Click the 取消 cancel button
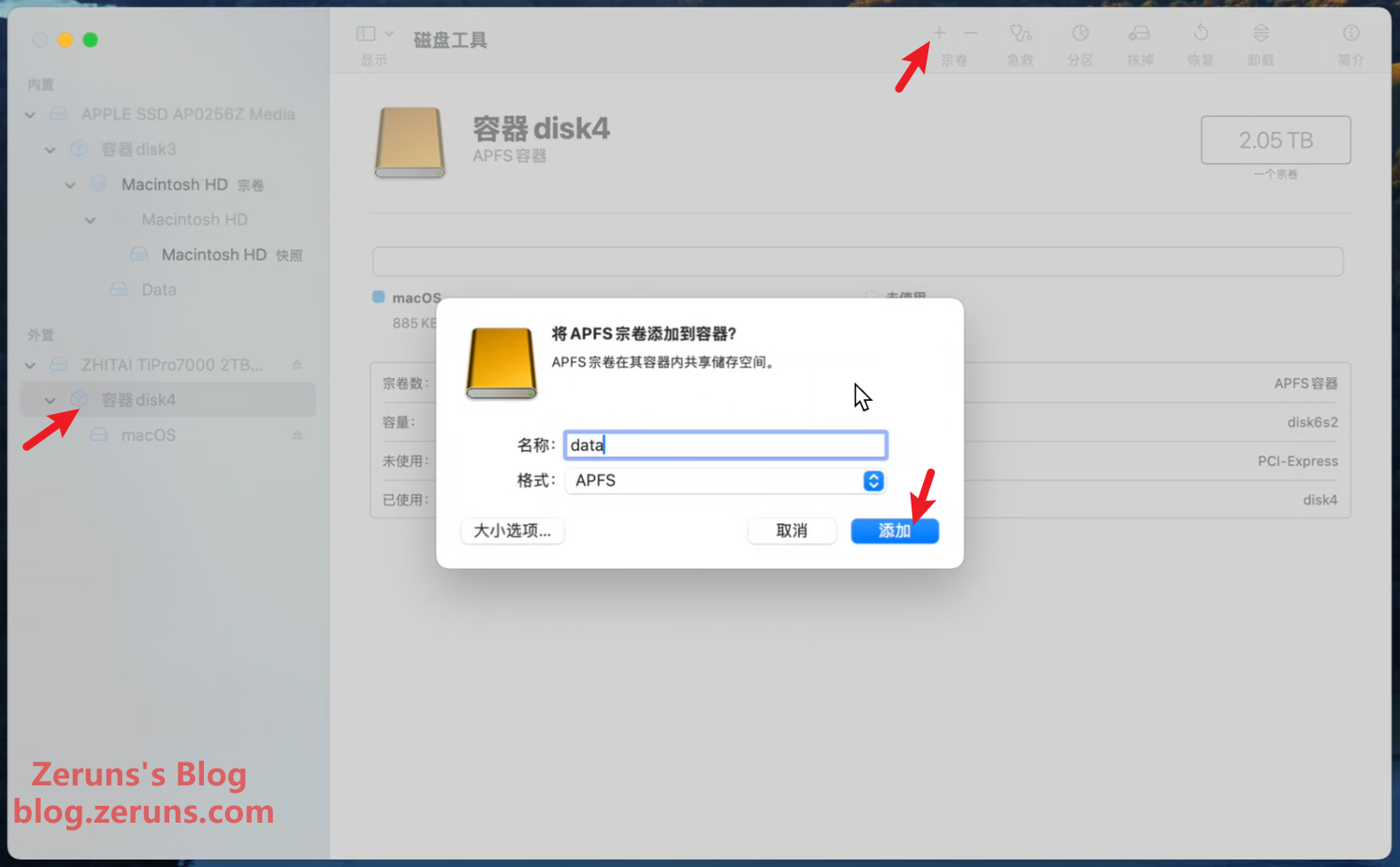Image resolution: width=1400 pixels, height=867 pixels. coord(792,531)
